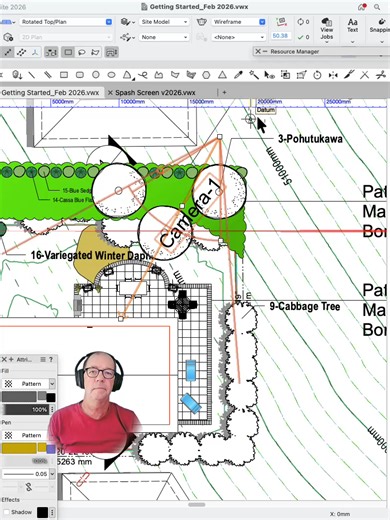
Task: Click the Camera-1 label on drawing
Action: pyautogui.click(x=190, y=213)
